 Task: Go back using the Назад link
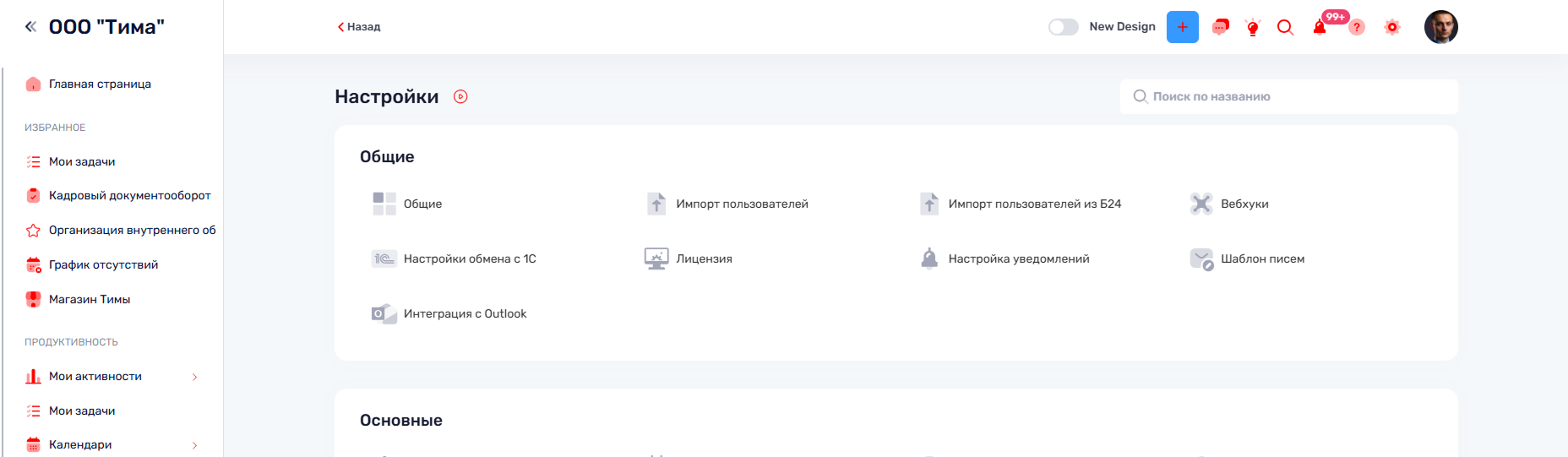359,27
